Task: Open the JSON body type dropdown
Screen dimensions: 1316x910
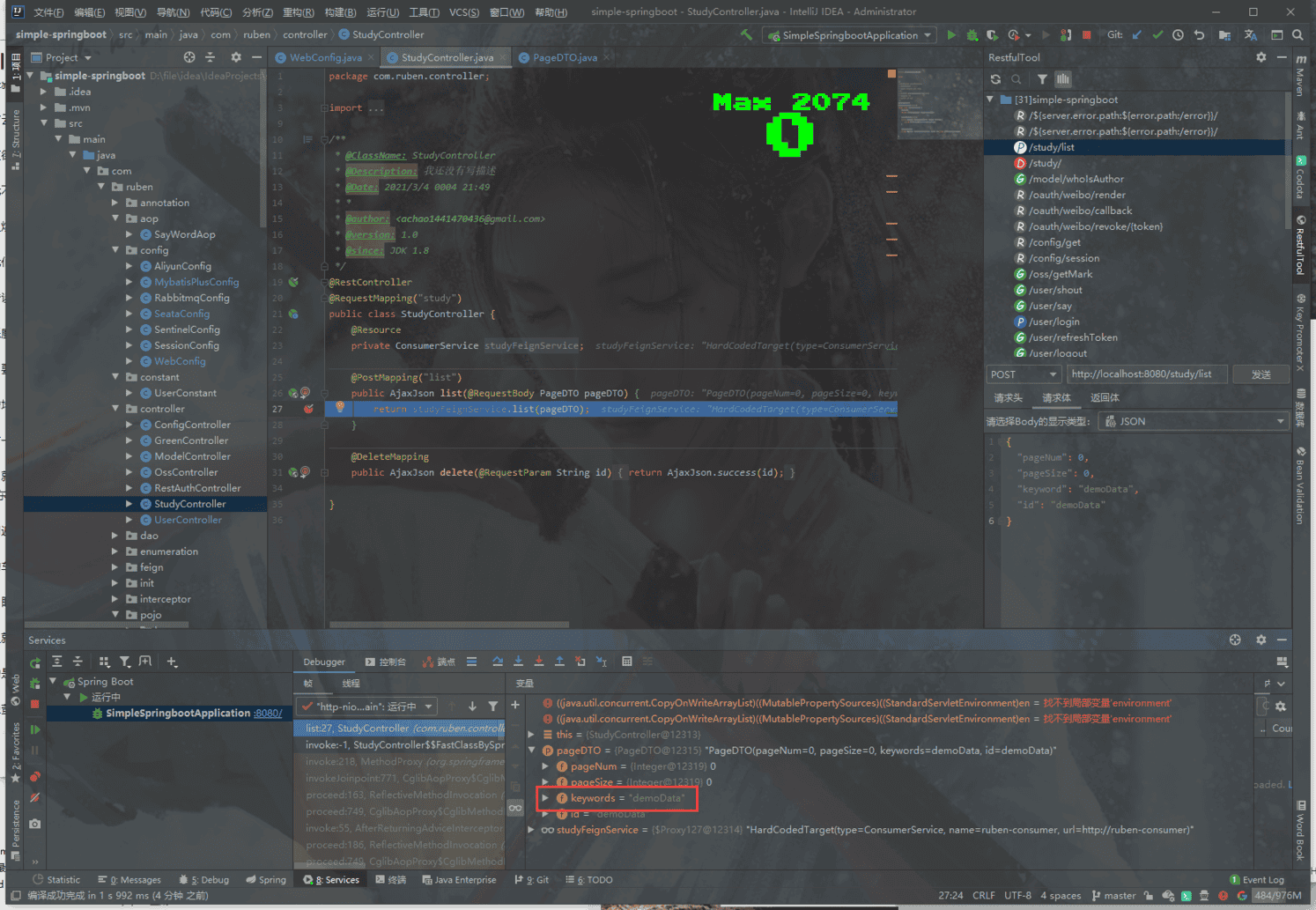Action: (x=1194, y=421)
